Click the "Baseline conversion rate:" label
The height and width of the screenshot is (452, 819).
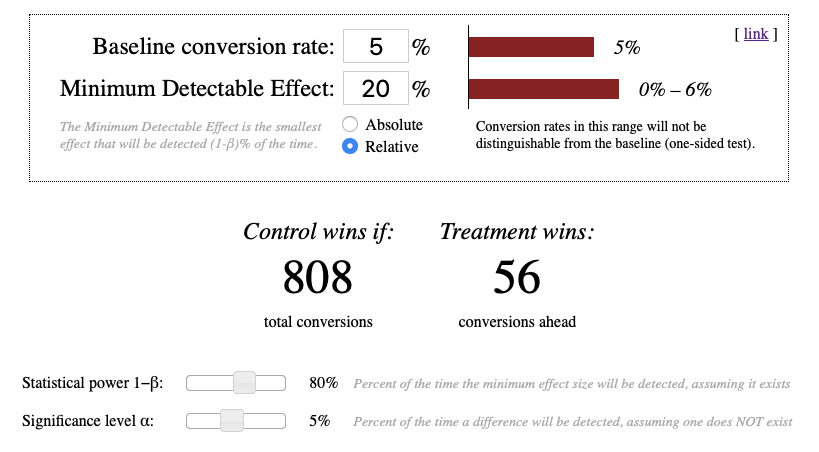pos(213,47)
